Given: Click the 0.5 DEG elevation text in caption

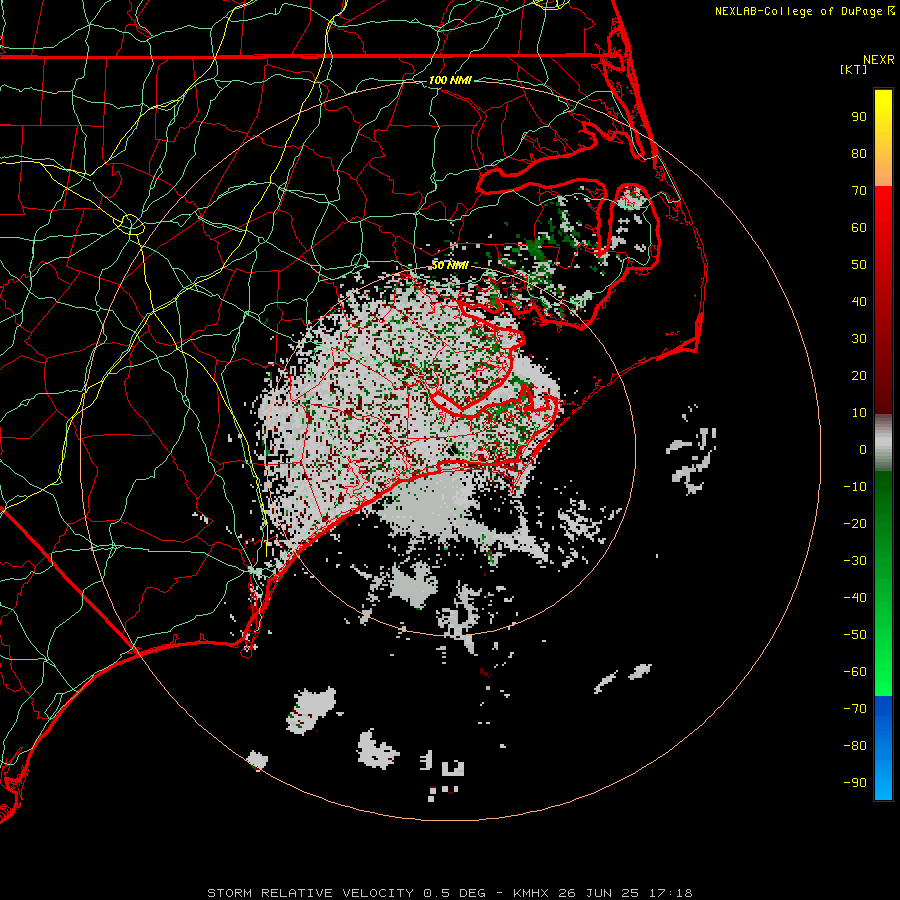Looking at the screenshot, I should click(x=455, y=893).
